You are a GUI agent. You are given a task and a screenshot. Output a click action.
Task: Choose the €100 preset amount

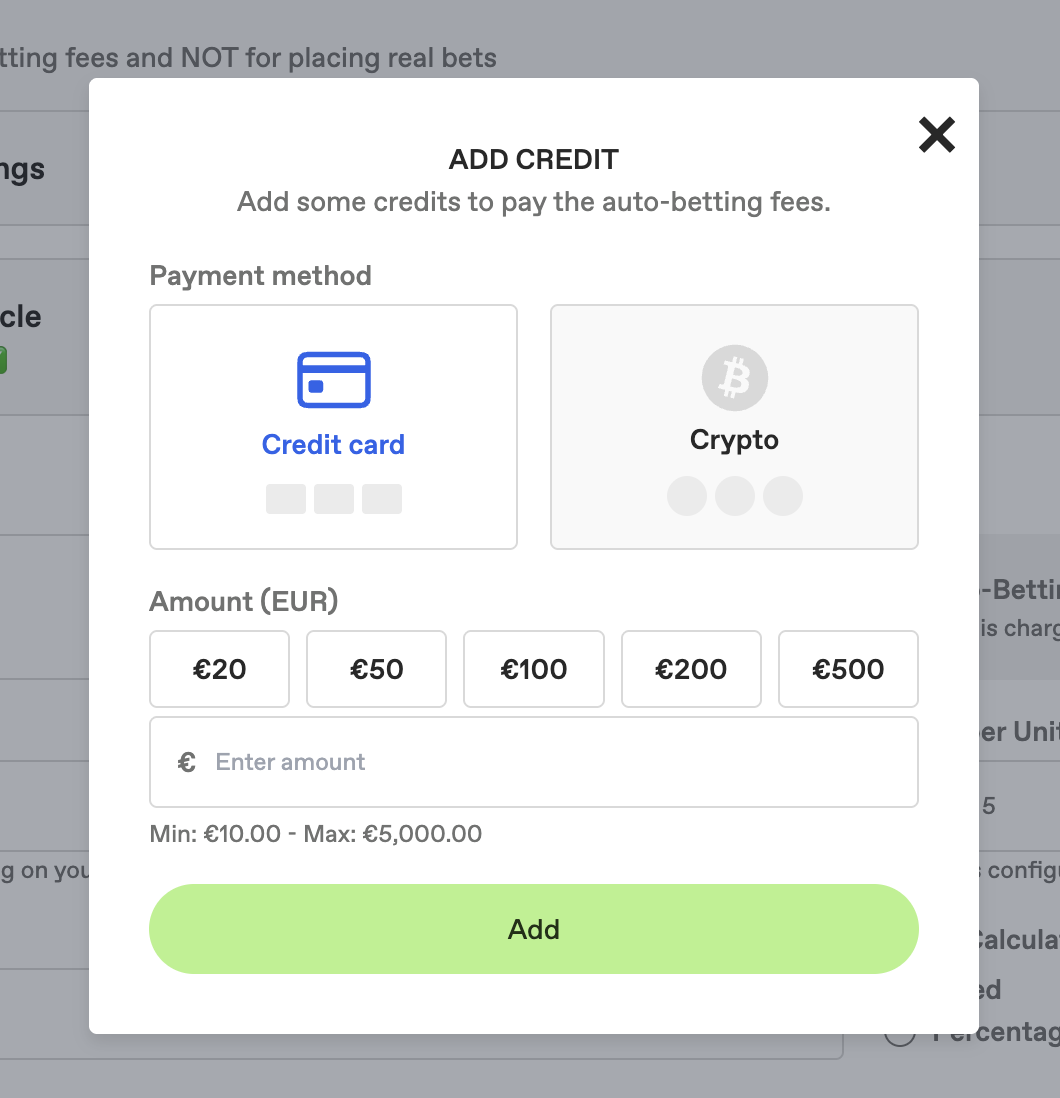[534, 669]
